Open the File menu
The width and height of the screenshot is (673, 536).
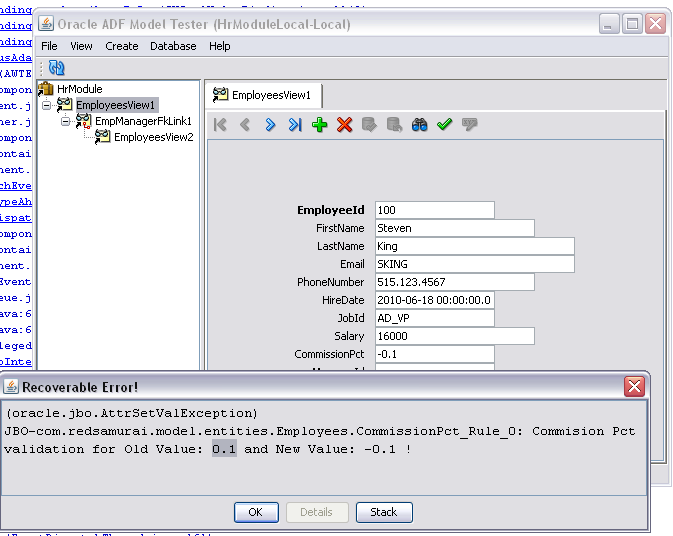pos(49,46)
